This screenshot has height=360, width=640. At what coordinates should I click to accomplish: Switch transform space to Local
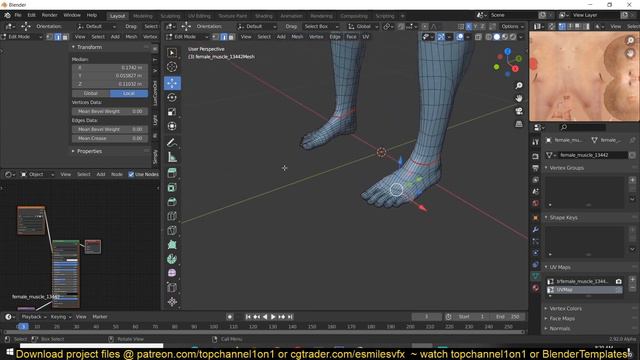pos(129,93)
